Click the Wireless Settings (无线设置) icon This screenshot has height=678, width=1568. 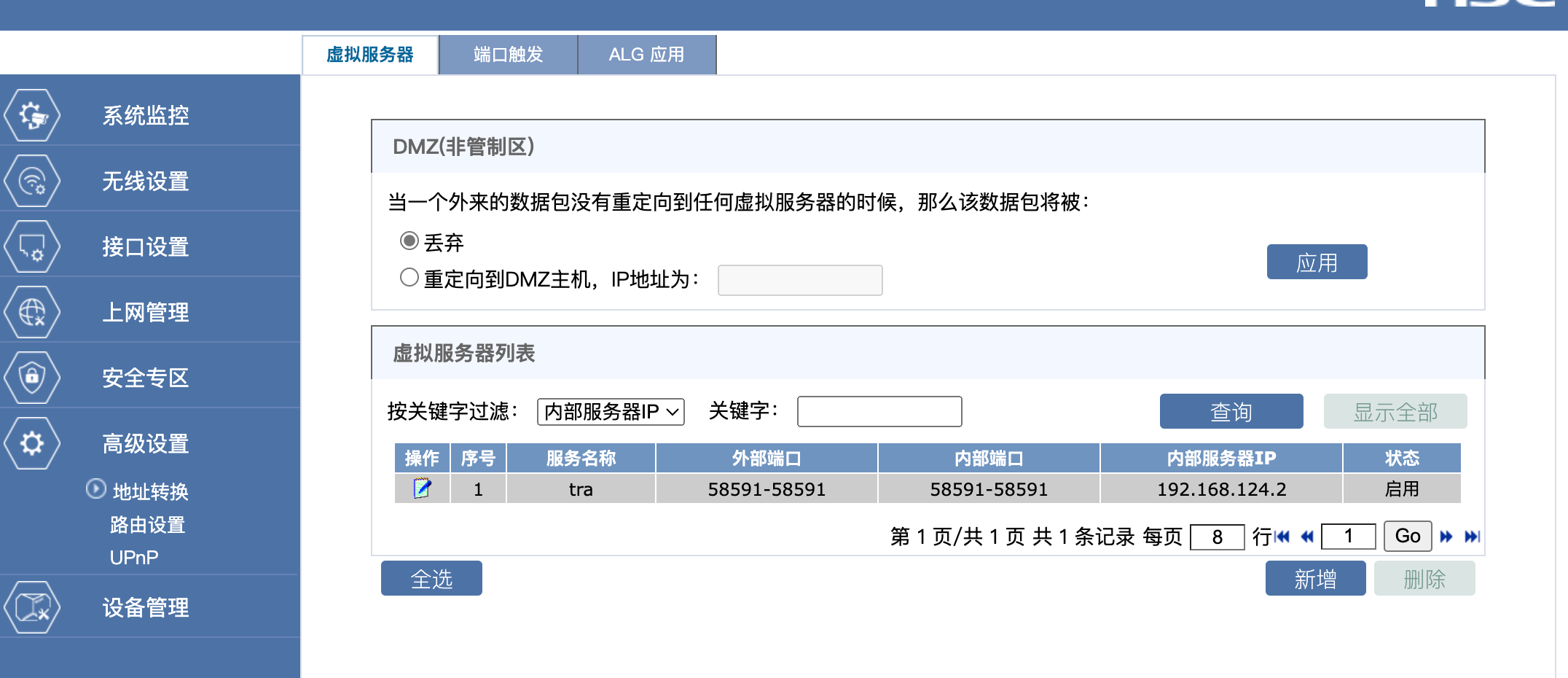click(x=32, y=181)
